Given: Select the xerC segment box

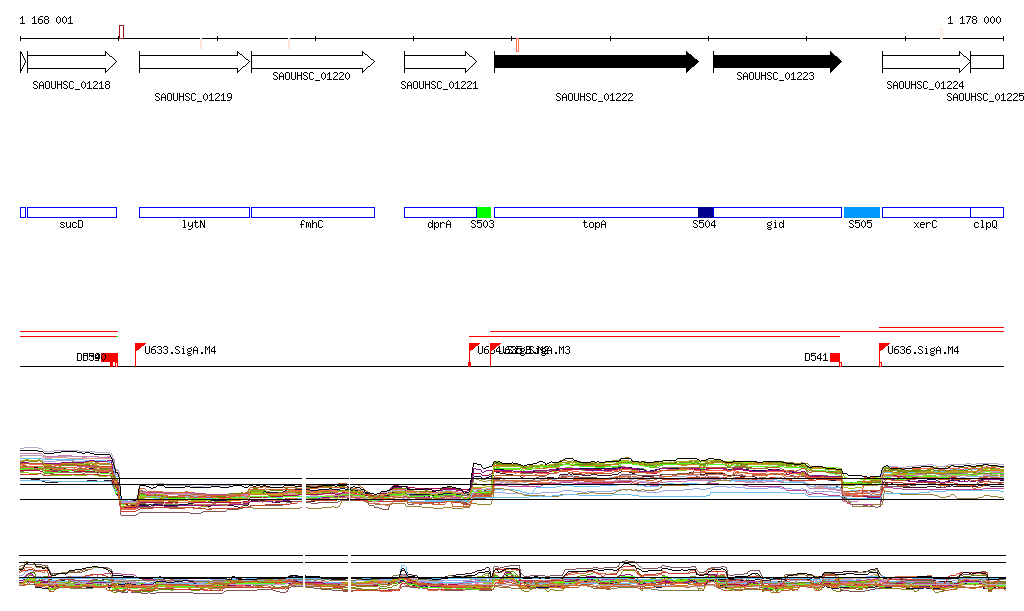Looking at the screenshot, I should point(925,212).
